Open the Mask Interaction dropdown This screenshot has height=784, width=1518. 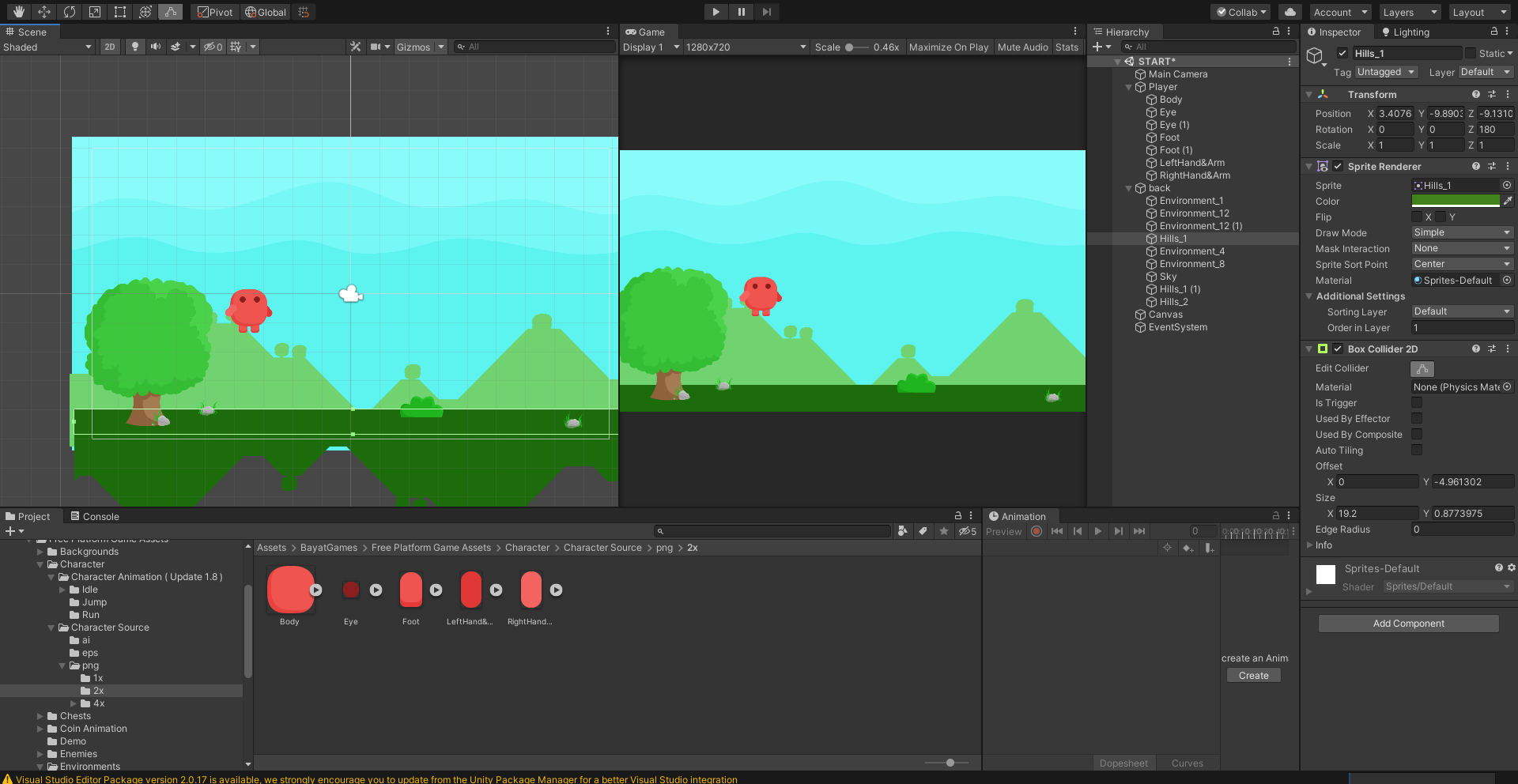1463,248
